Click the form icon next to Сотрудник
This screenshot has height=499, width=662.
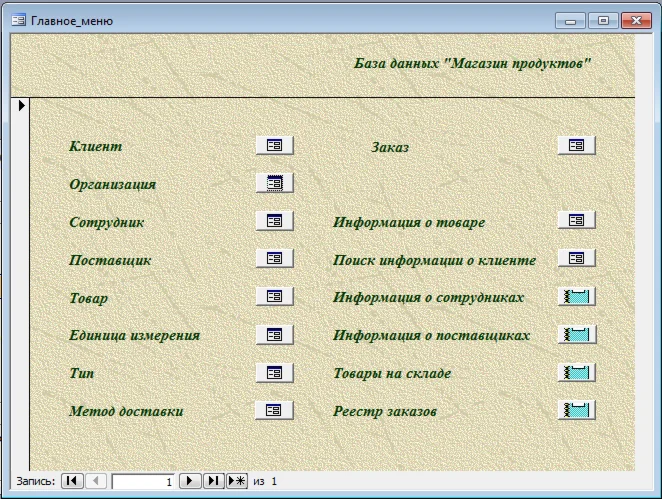274,221
